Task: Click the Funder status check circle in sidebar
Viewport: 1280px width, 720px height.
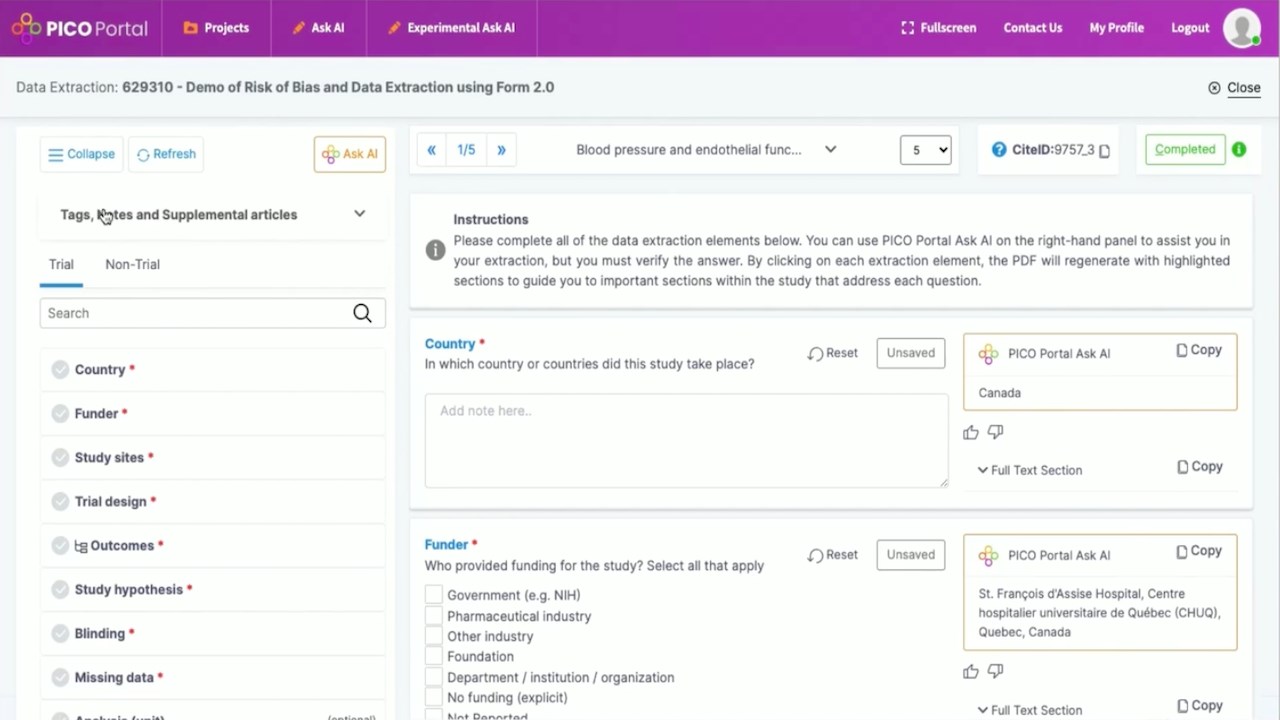Action: [x=60, y=413]
